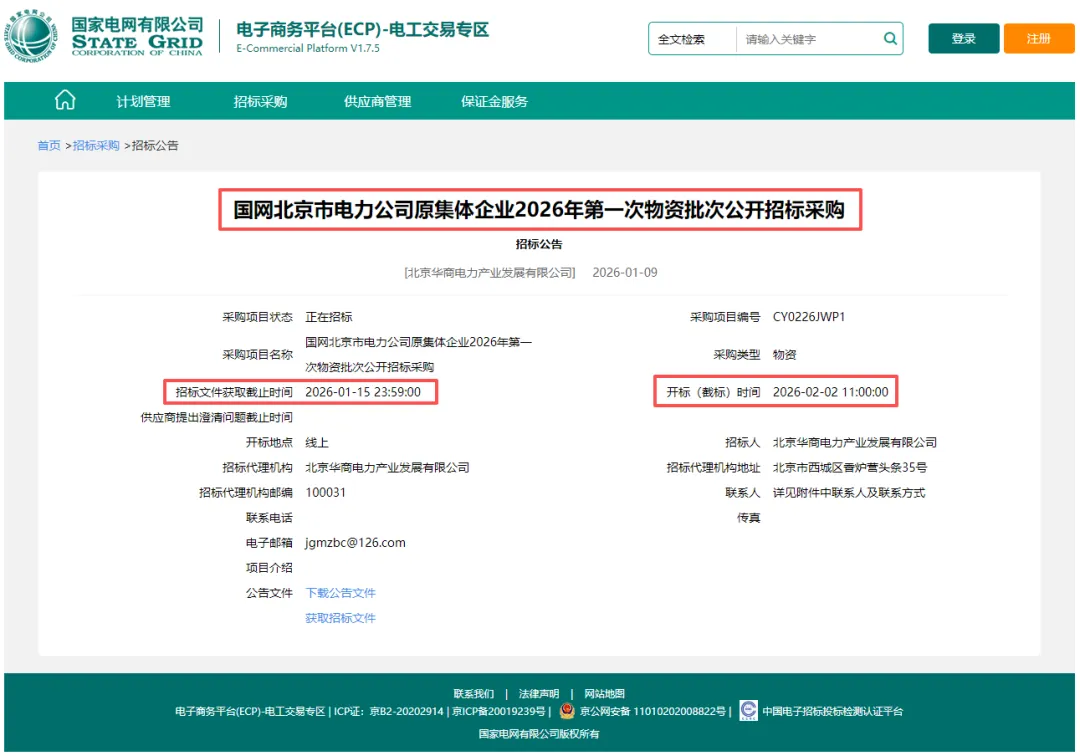
Task: Click the bid opening time 2026-02-02 11:00:00
Action: 831,392
